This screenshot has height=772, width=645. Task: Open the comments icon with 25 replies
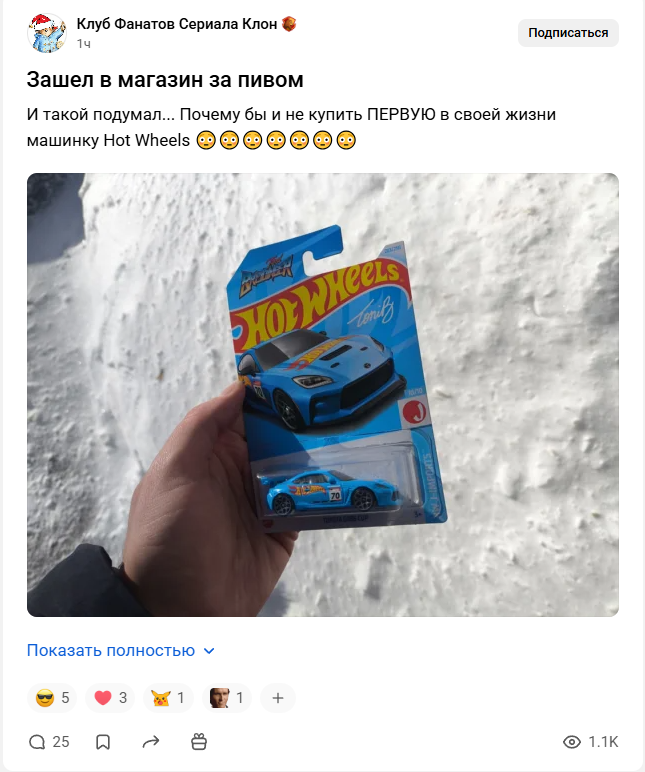(37, 742)
